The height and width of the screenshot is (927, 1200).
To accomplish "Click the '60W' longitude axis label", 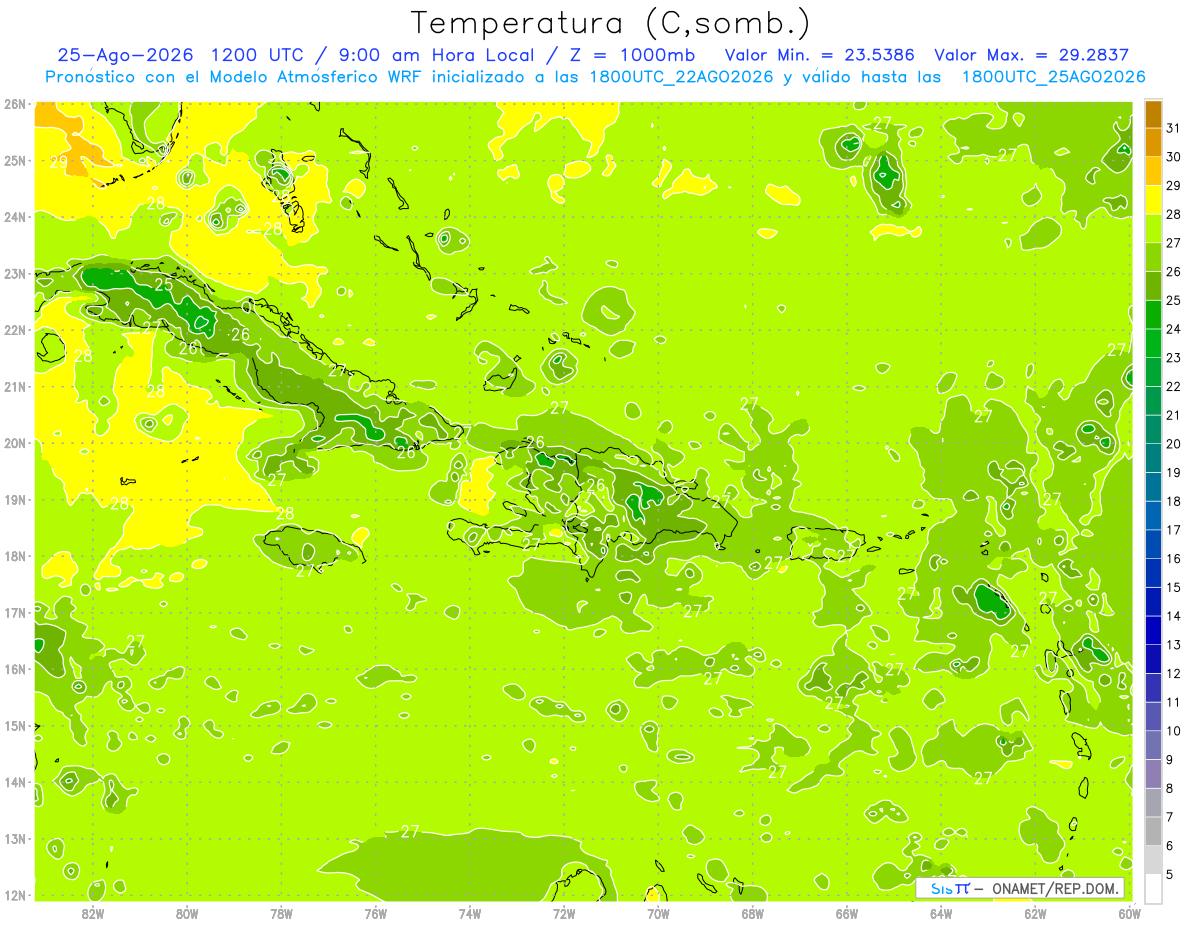I will (x=1129, y=912).
